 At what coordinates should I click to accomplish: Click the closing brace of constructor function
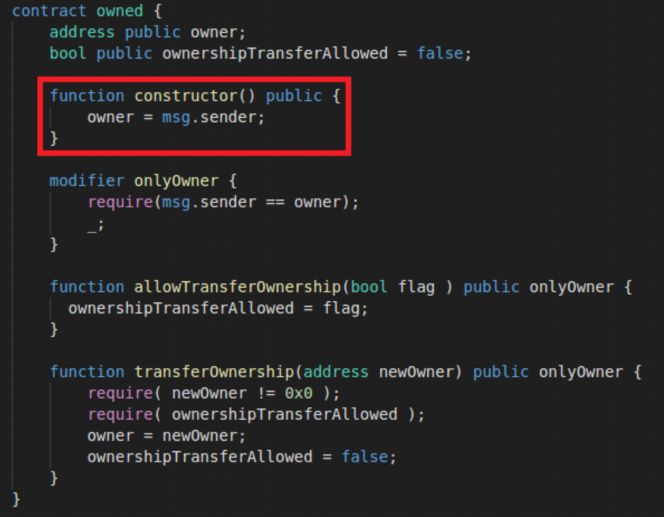(54, 138)
